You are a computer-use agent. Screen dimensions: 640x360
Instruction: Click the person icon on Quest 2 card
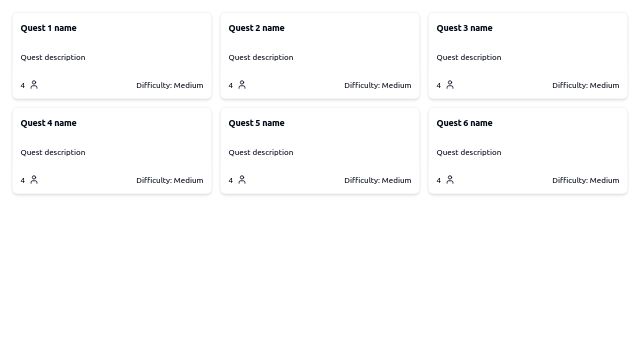click(242, 85)
